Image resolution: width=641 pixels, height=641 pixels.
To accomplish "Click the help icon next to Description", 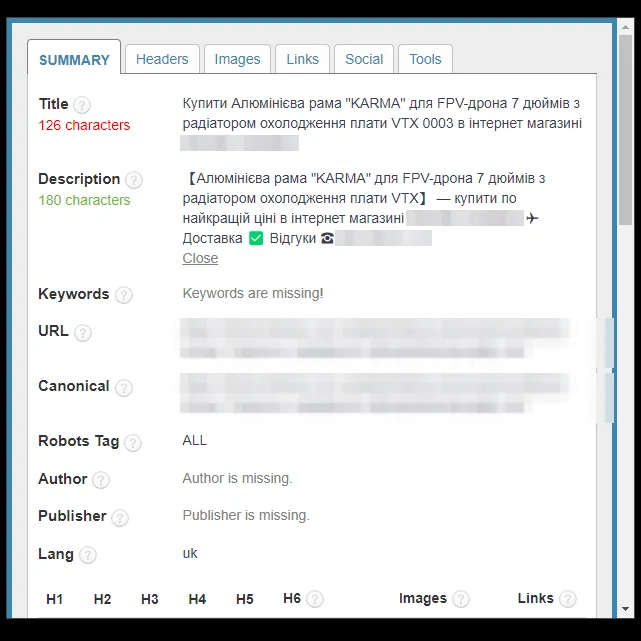I will 134,180.
